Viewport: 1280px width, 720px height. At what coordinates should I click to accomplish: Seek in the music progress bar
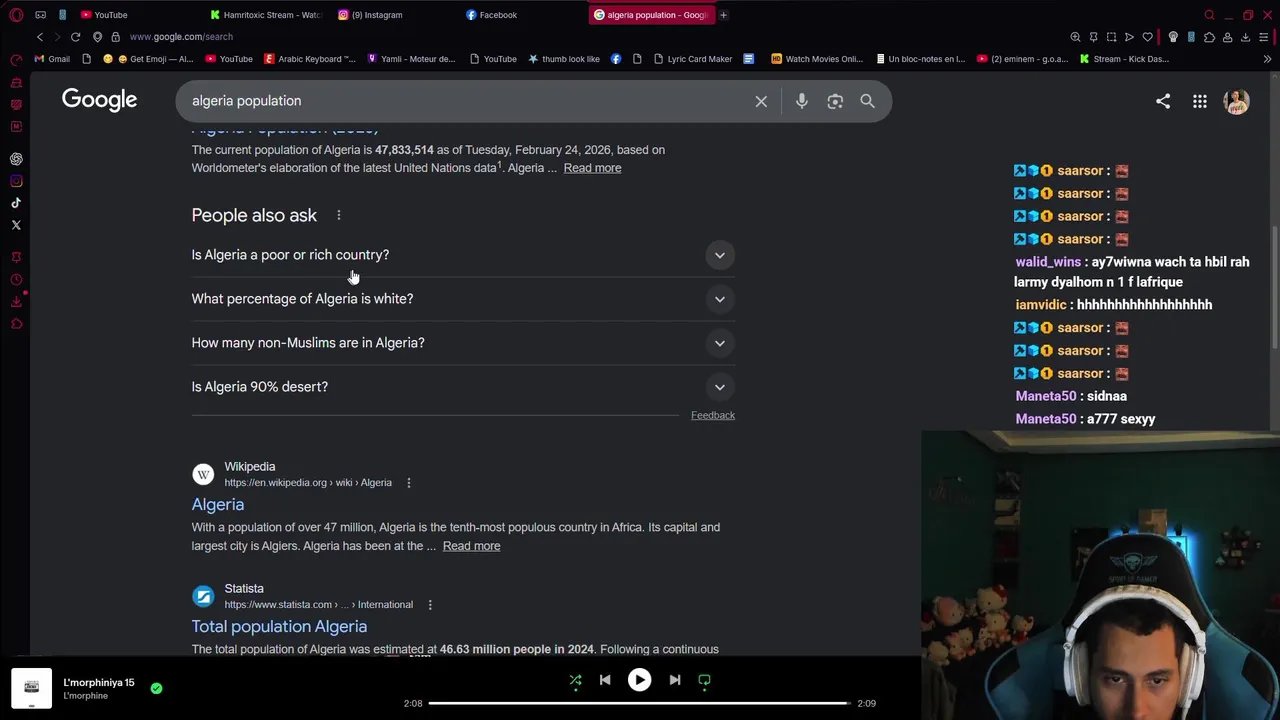tap(639, 703)
